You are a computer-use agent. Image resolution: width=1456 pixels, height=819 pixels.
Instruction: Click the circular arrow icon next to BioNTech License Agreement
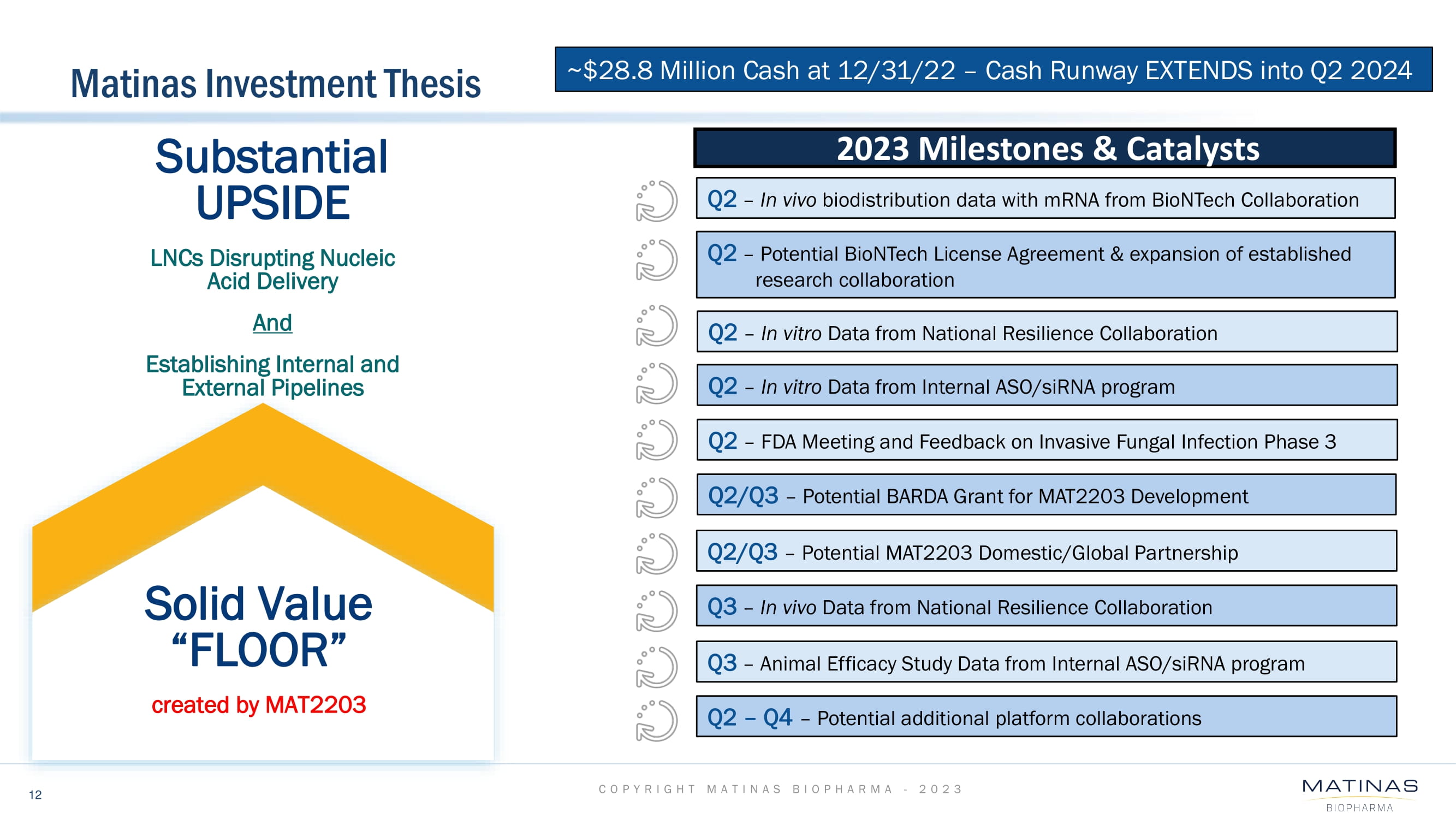pos(656,260)
